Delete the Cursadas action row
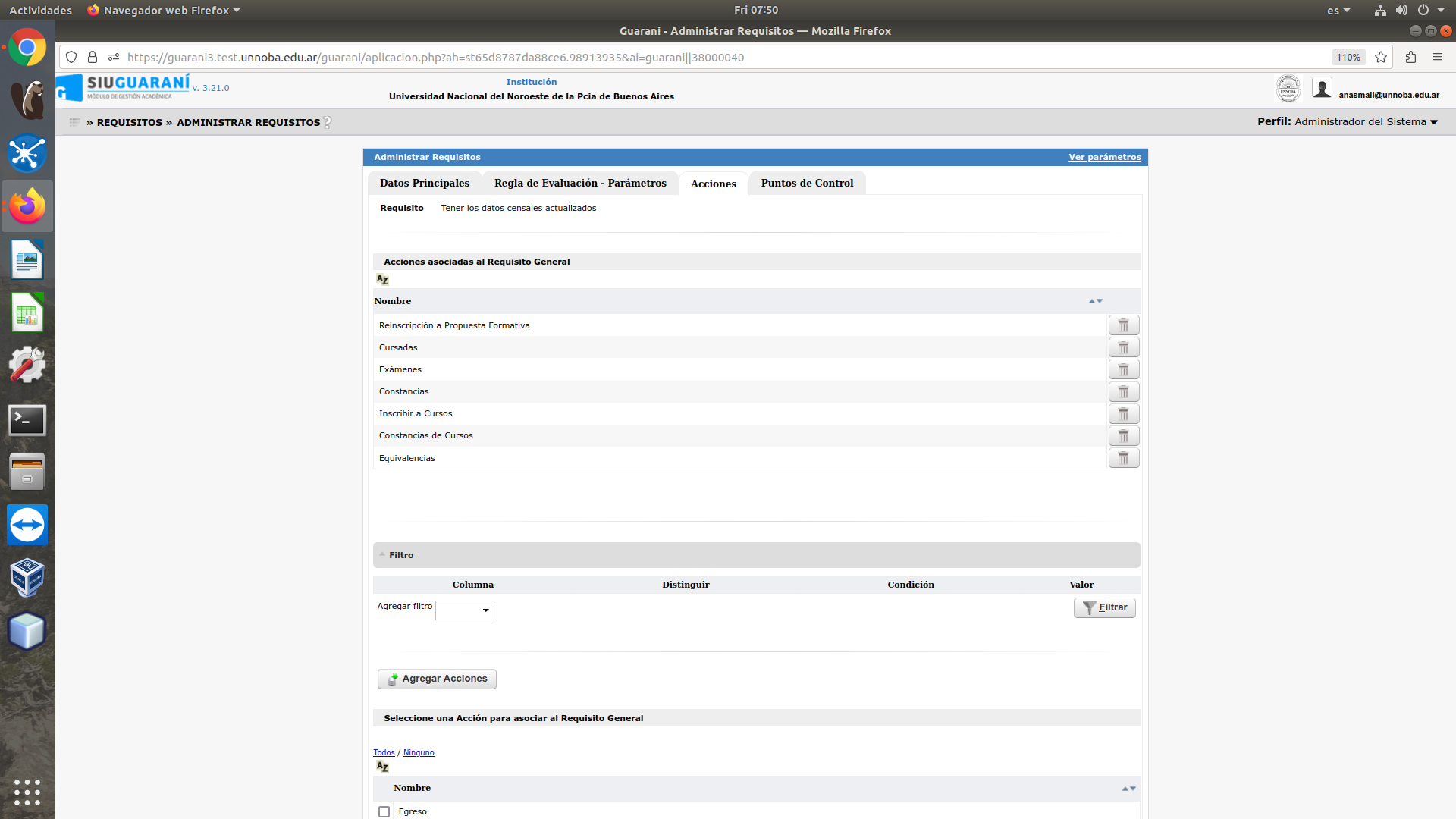 [1123, 347]
